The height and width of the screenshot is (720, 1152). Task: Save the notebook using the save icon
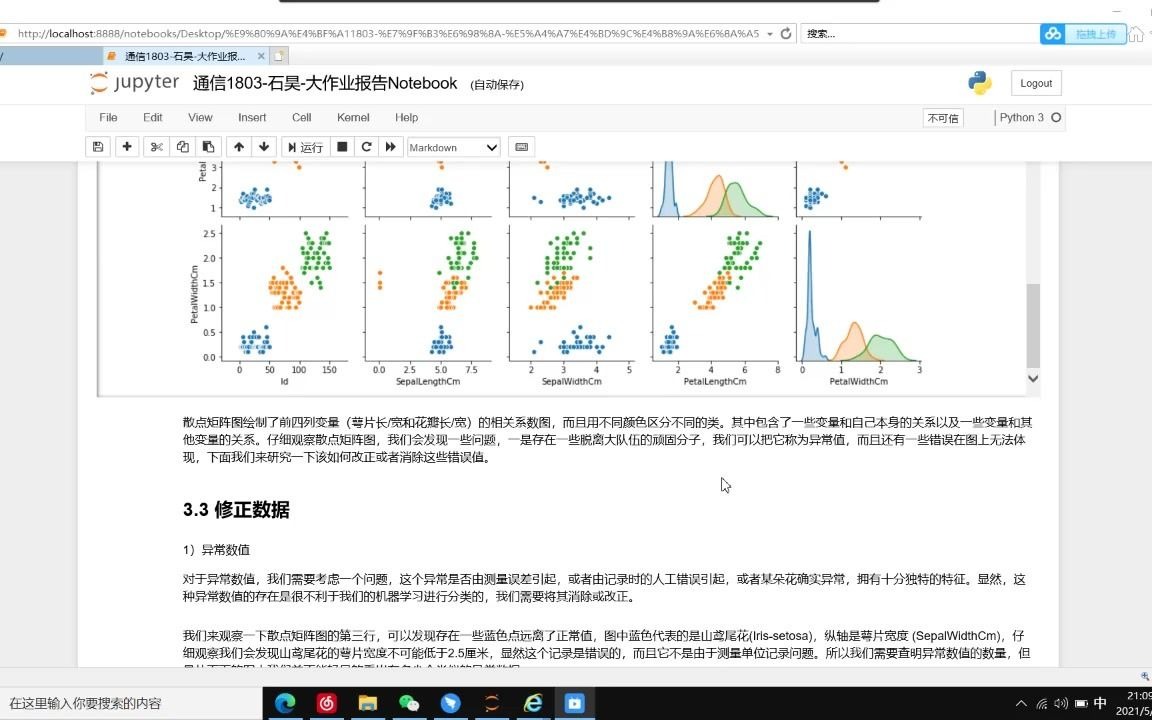tap(95, 147)
